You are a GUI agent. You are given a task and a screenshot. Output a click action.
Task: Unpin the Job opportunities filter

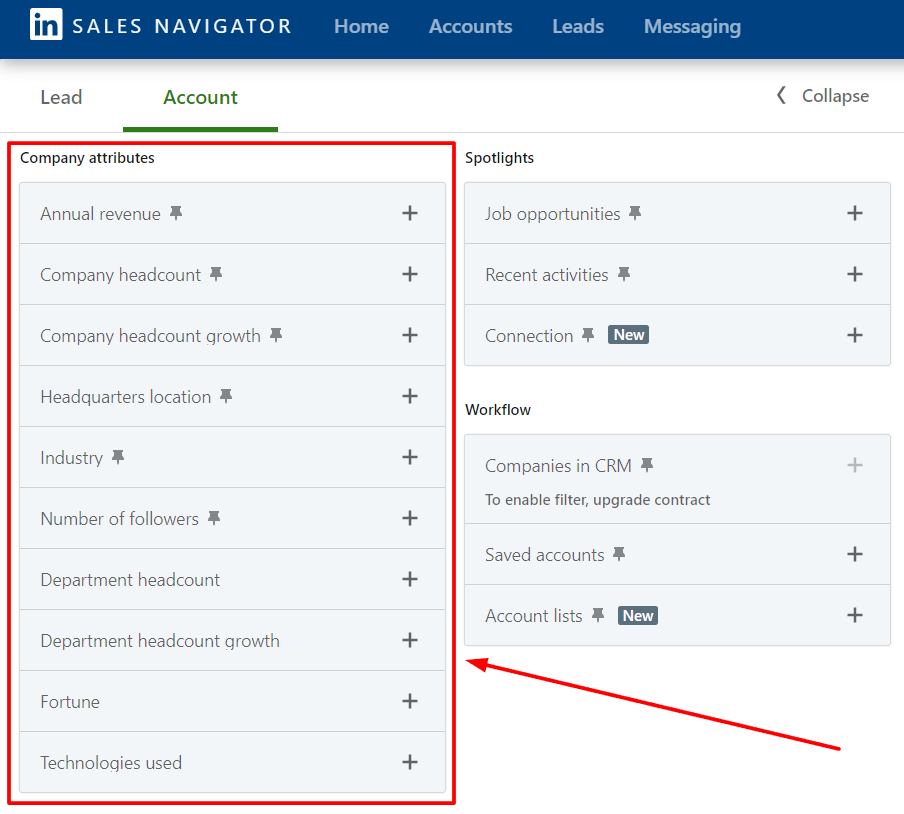tap(635, 213)
